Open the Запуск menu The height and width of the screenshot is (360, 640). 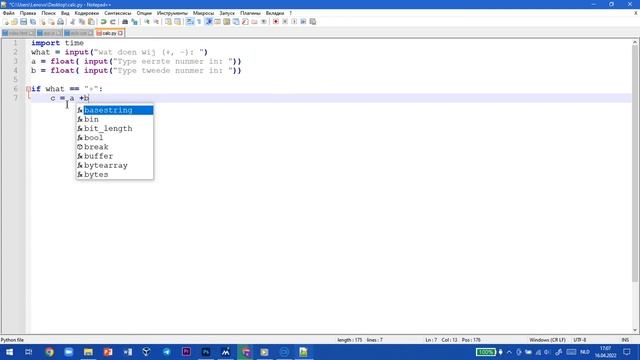click(x=227, y=13)
